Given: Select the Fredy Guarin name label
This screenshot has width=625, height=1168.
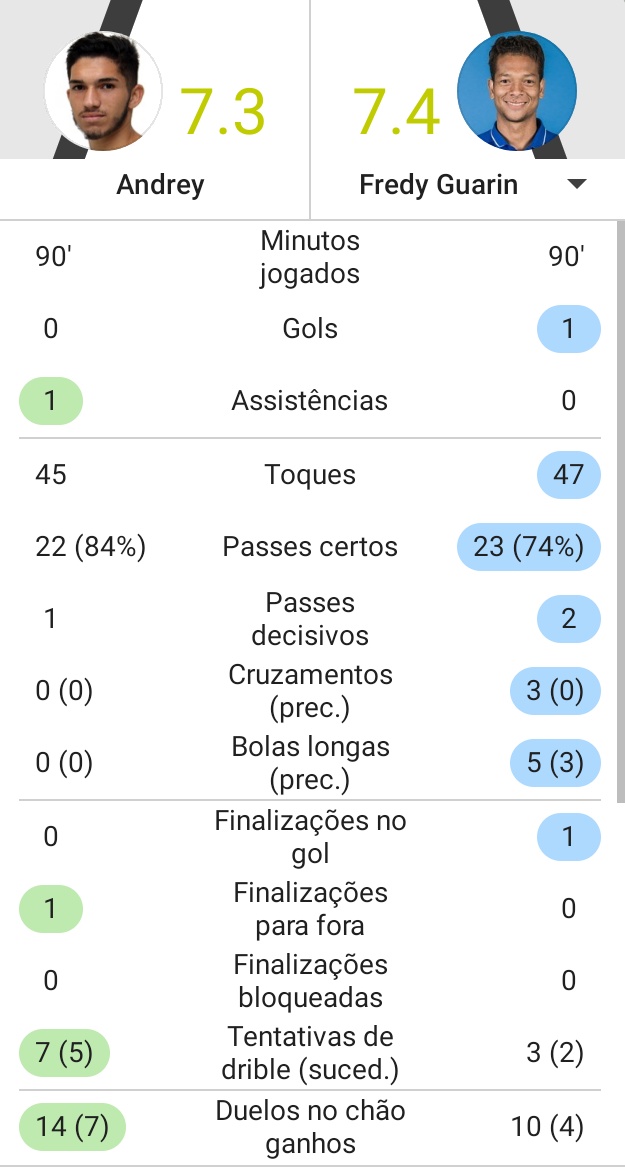Looking at the screenshot, I should pyautogui.click(x=438, y=185).
